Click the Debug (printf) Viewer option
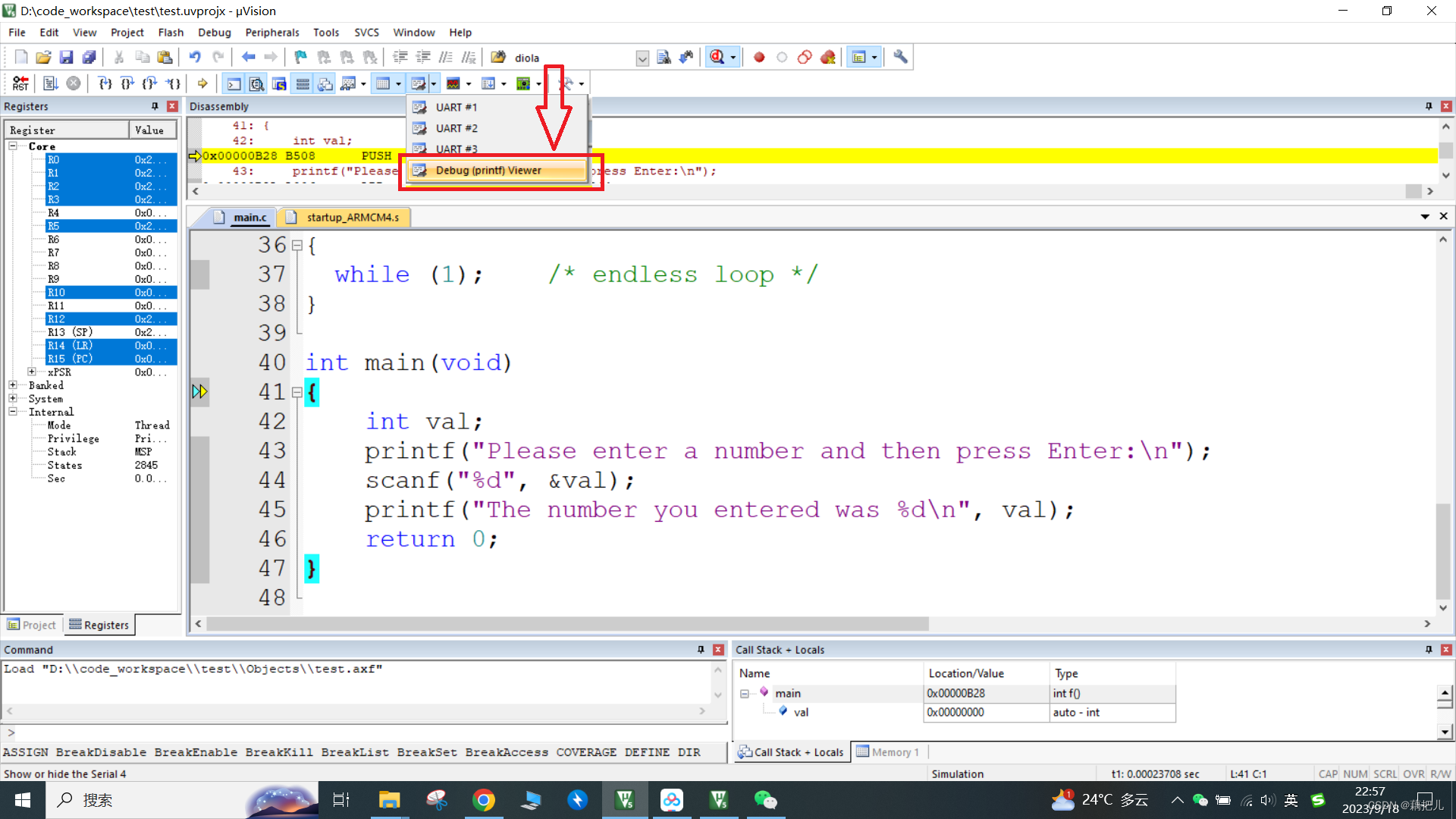The width and height of the screenshot is (1456, 819). pyautogui.click(x=489, y=170)
